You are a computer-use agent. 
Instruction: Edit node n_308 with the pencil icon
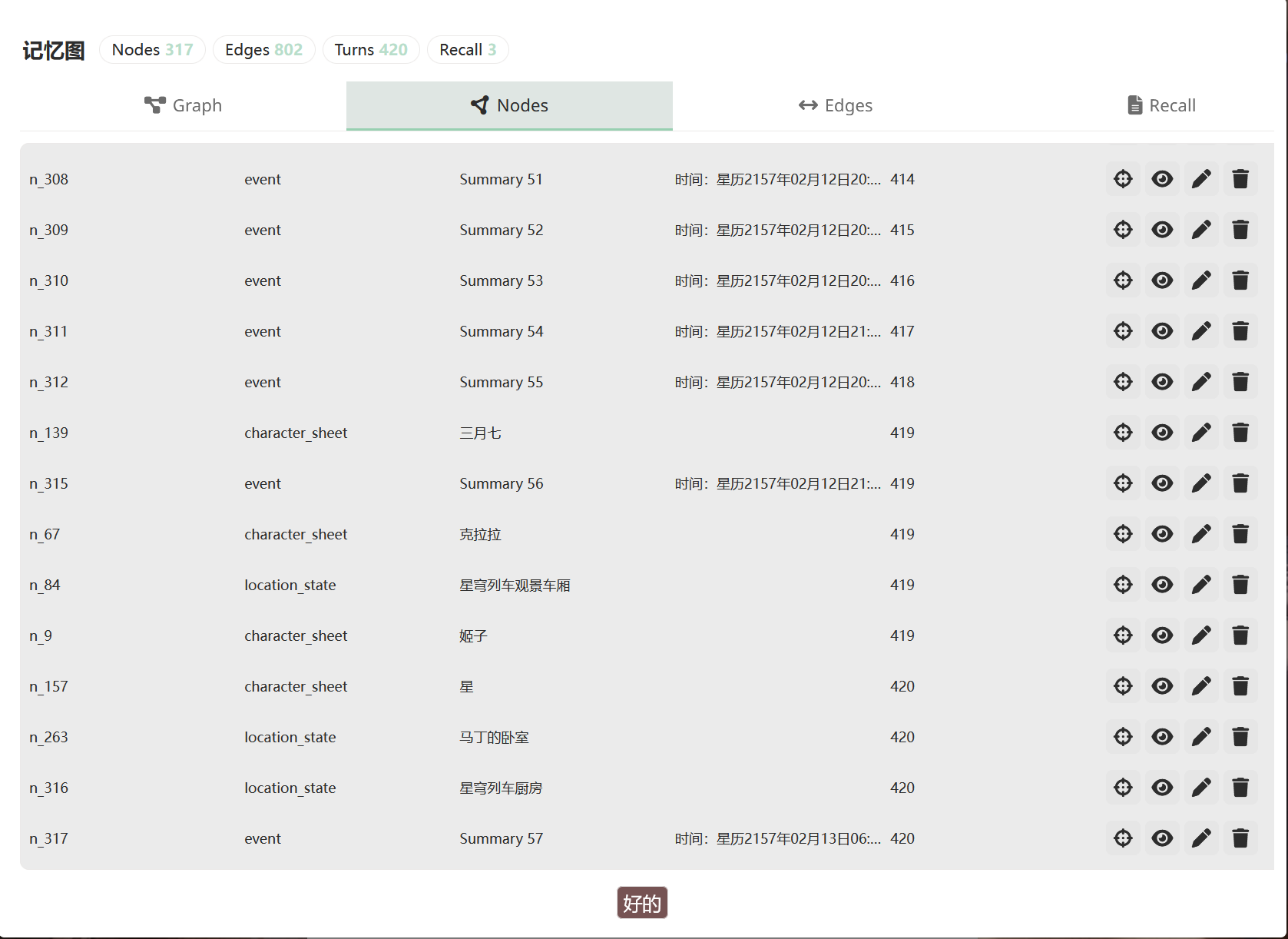(x=1201, y=179)
